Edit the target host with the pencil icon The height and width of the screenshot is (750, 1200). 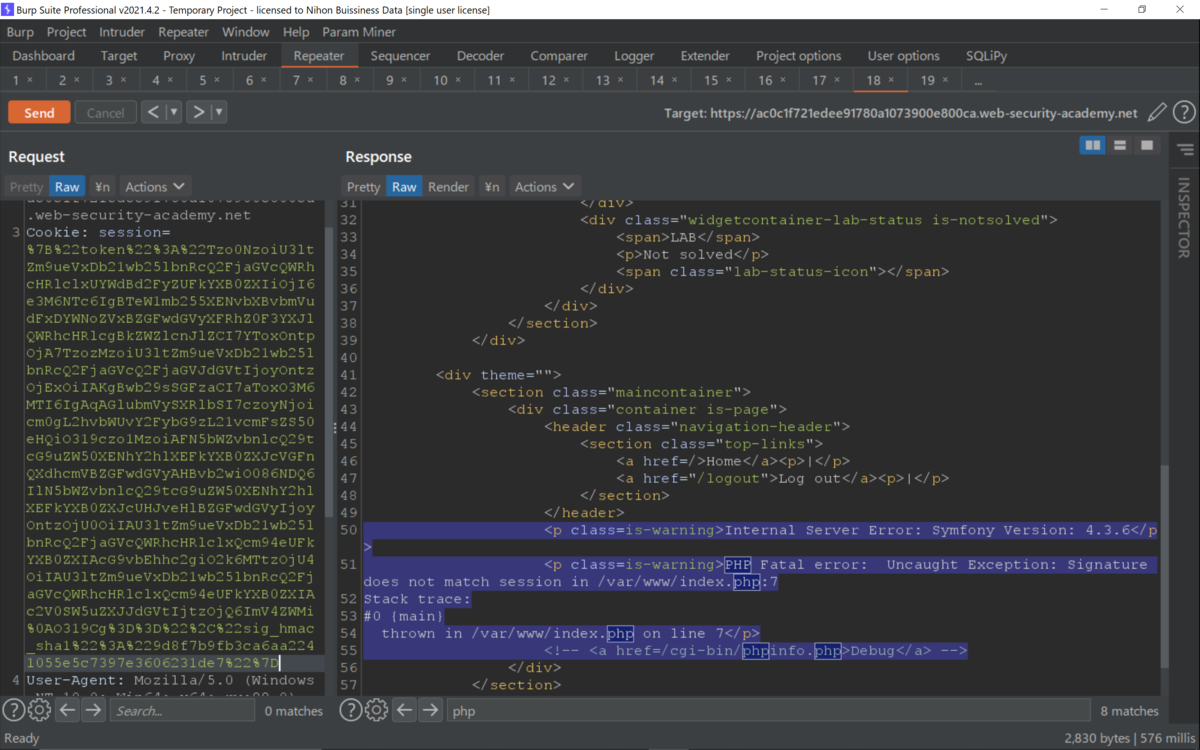click(x=1157, y=113)
